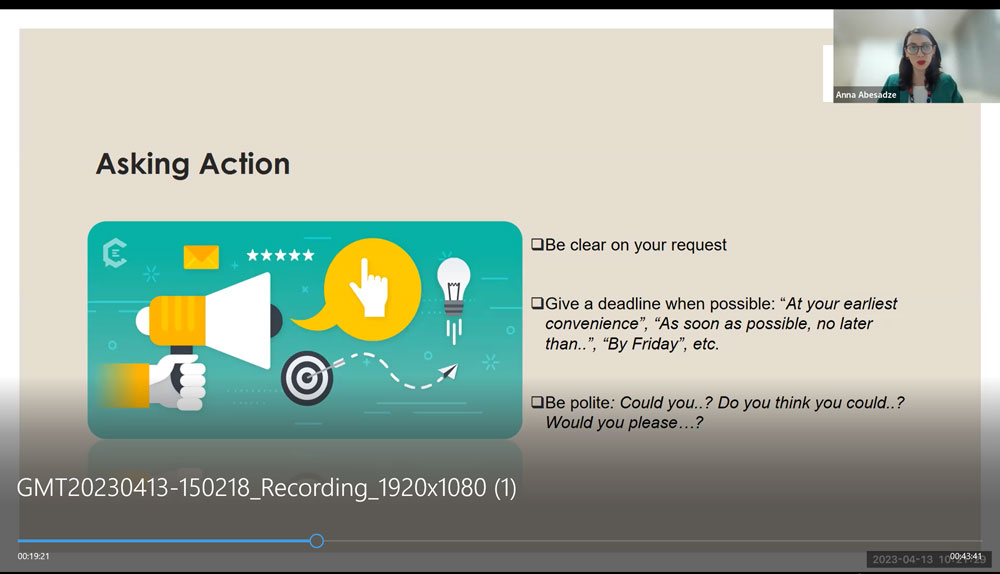
Task: Check the box beside "Give a deadline when possible"
Action: click(x=537, y=303)
